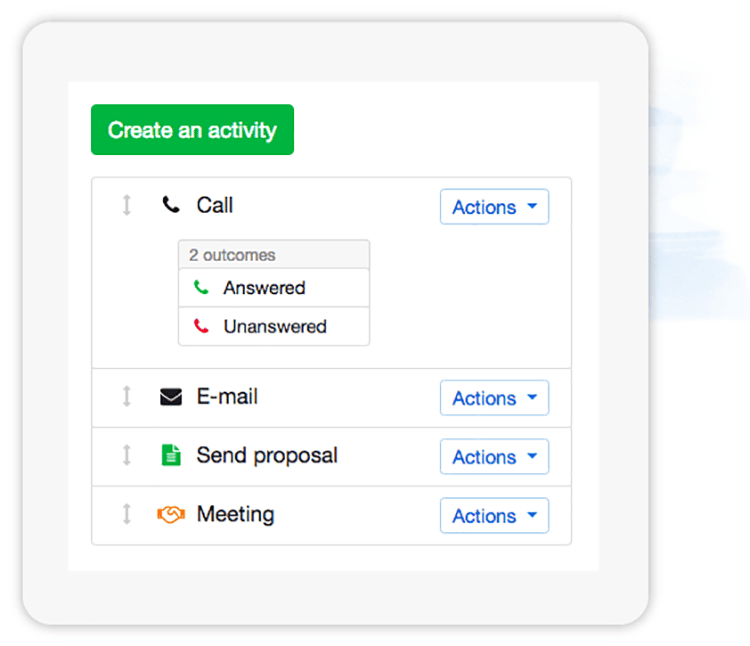Select the Unanswered outcome
Viewport: 750px width, 646px height.
tap(274, 326)
